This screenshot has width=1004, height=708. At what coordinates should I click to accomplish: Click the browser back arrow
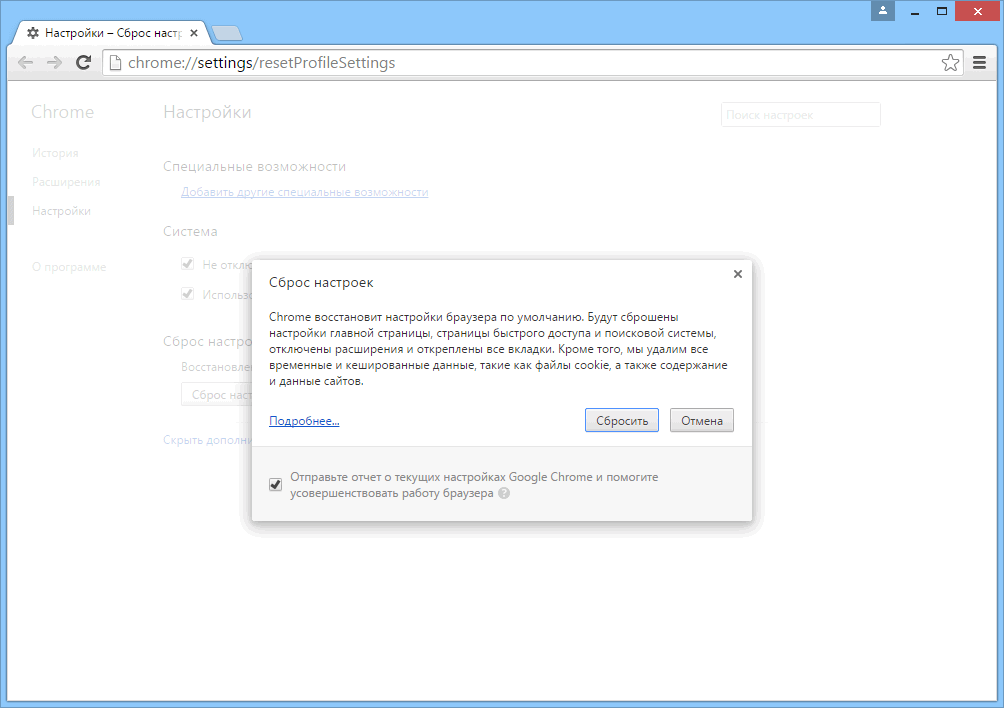(26, 63)
